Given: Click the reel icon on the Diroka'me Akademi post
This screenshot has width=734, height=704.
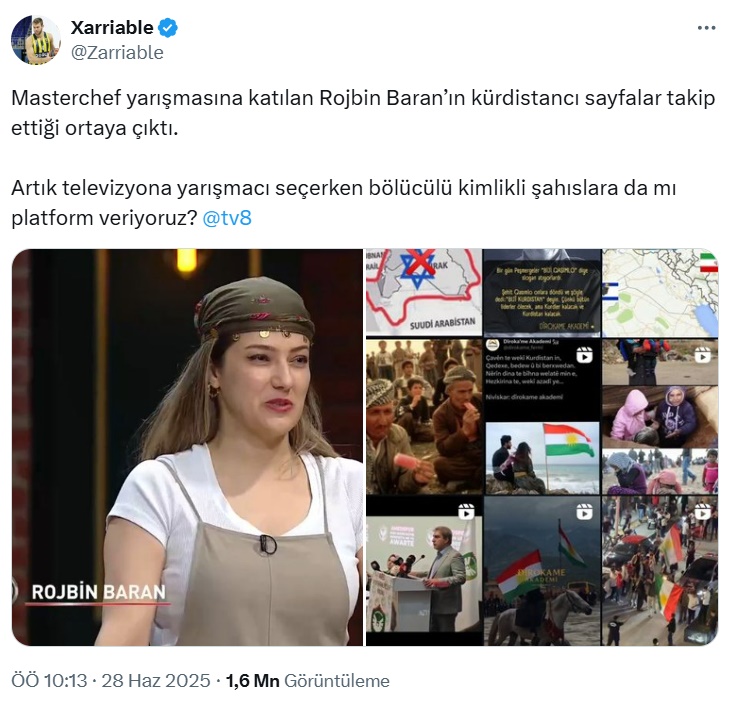Looking at the screenshot, I should point(584,355).
